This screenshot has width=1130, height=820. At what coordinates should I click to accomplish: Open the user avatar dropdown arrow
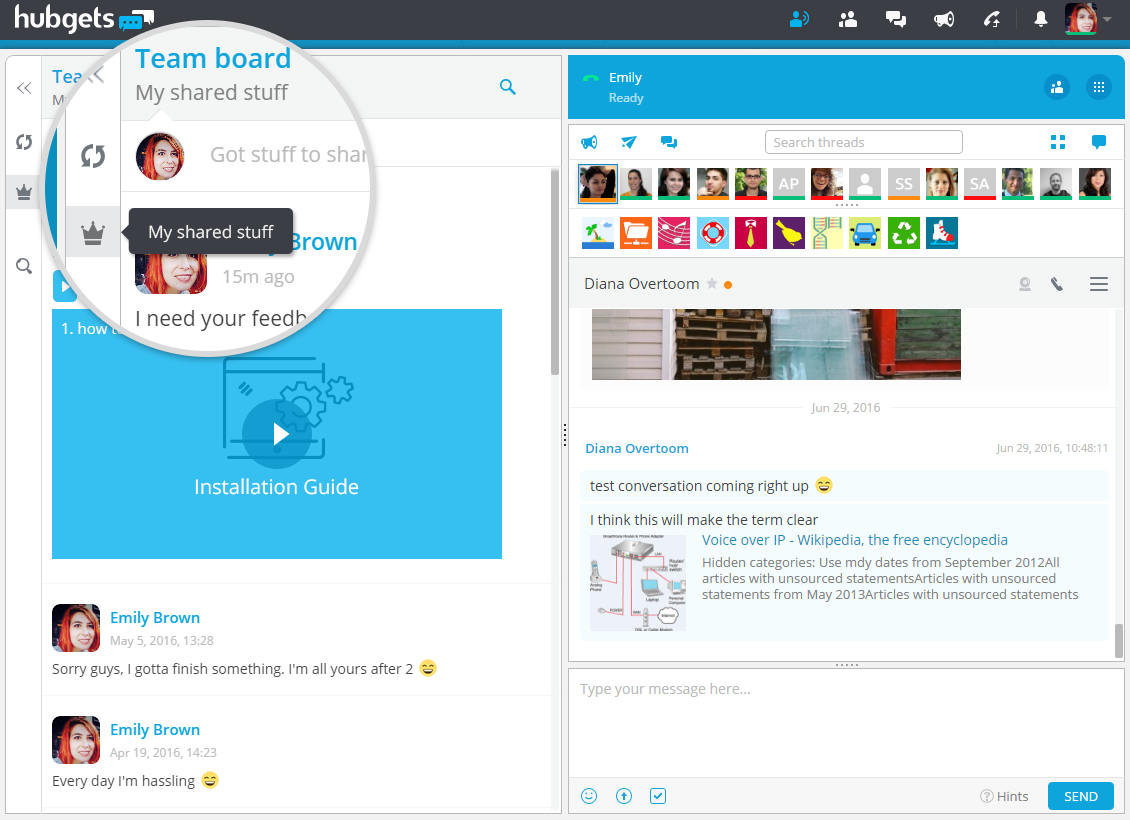pyautogui.click(x=1108, y=19)
